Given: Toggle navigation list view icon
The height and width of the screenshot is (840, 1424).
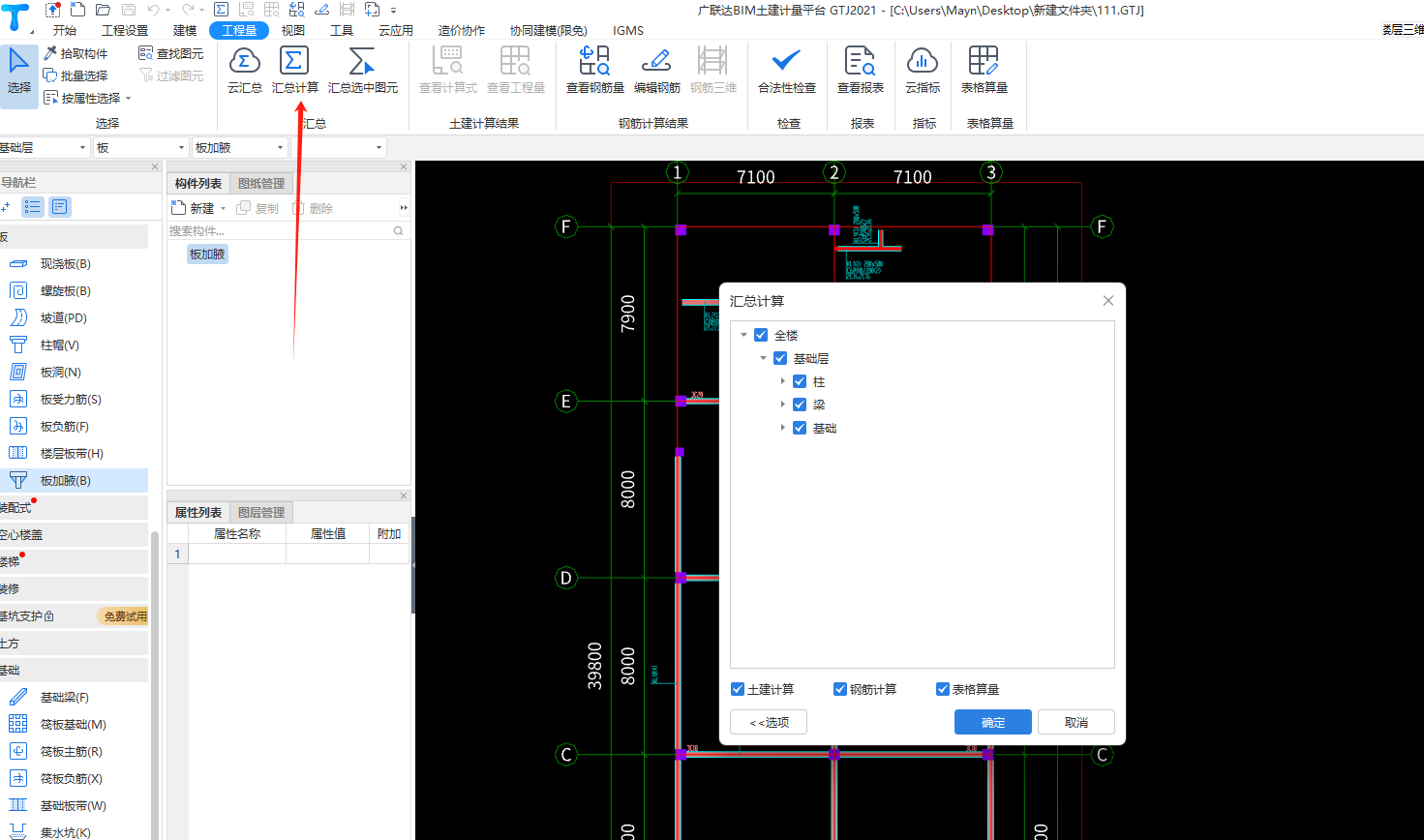Looking at the screenshot, I should tap(33, 206).
